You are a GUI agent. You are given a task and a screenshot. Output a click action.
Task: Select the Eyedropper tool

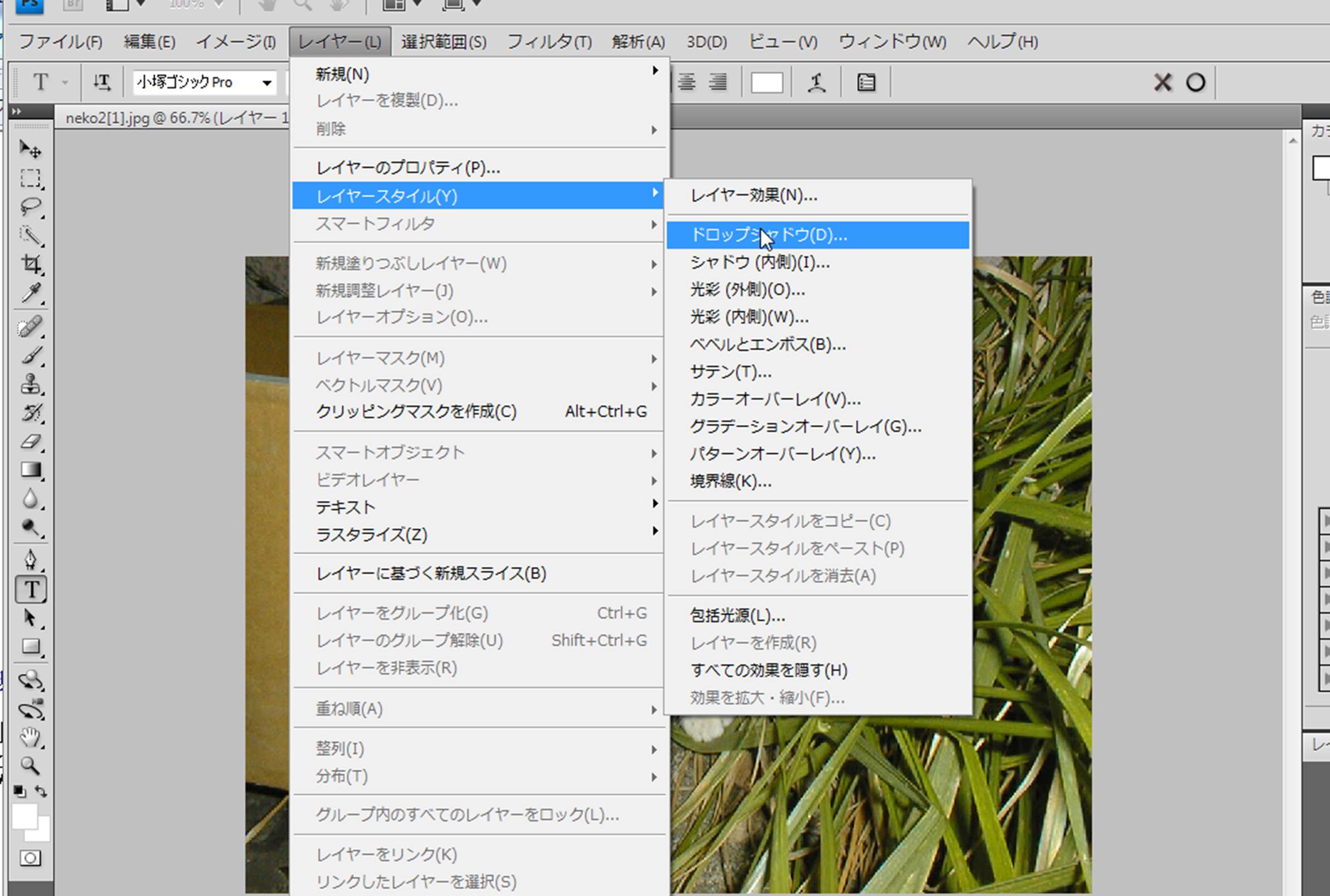click(x=31, y=293)
